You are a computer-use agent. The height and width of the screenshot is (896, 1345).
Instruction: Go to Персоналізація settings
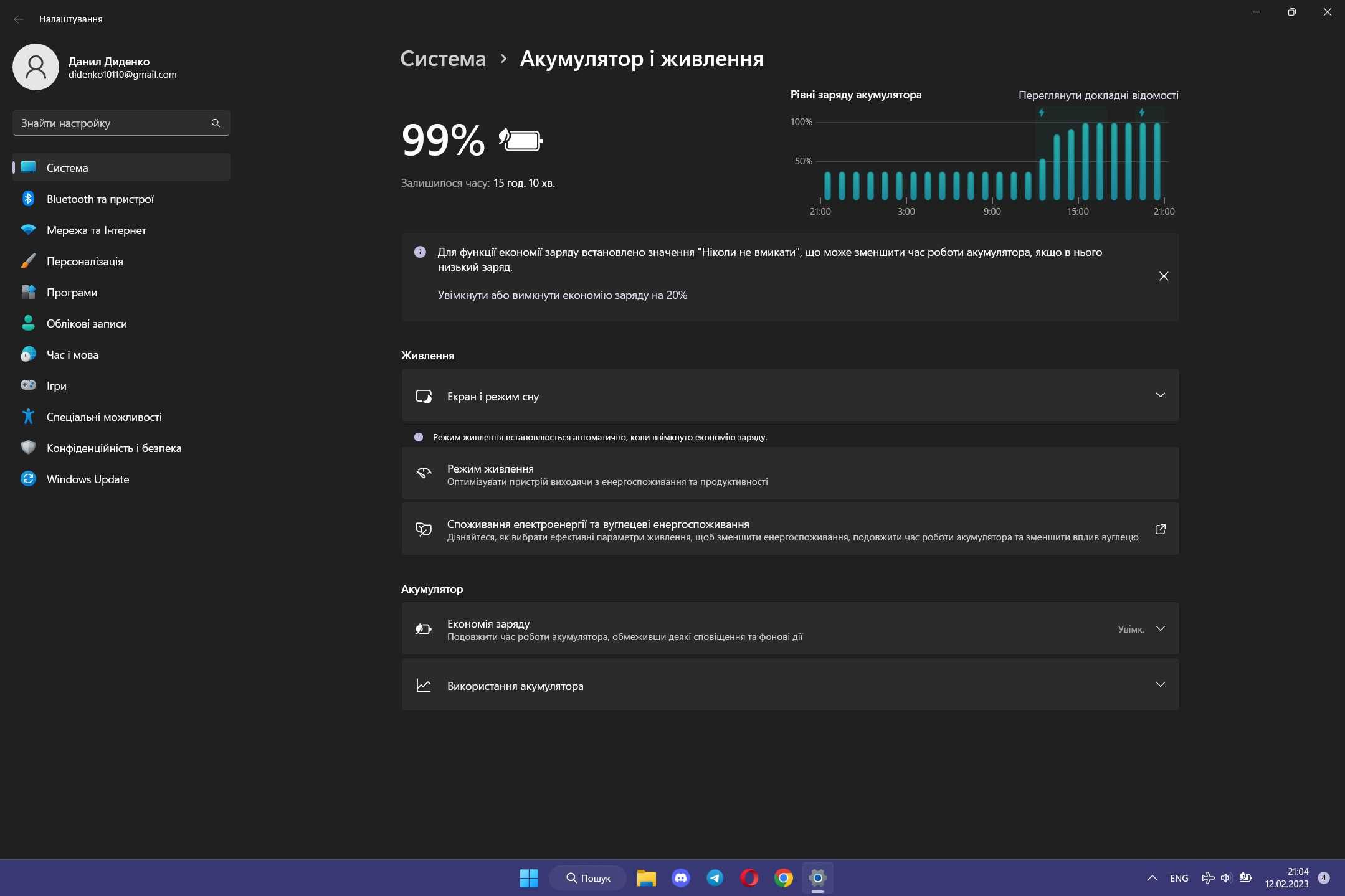(x=121, y=262)
